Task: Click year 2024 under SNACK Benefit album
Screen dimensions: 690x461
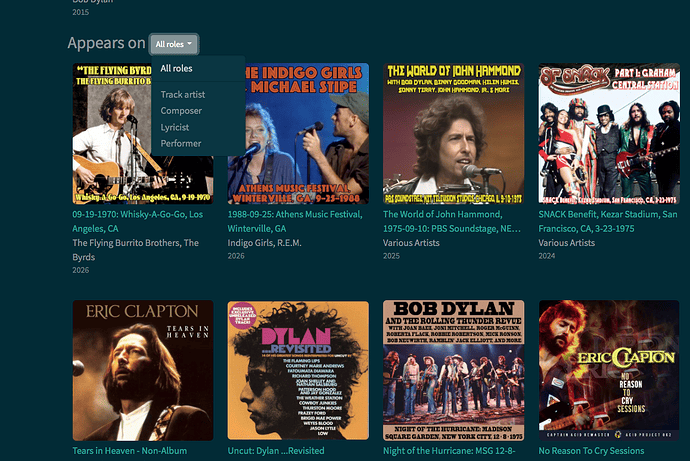Action: pos(547,256)
